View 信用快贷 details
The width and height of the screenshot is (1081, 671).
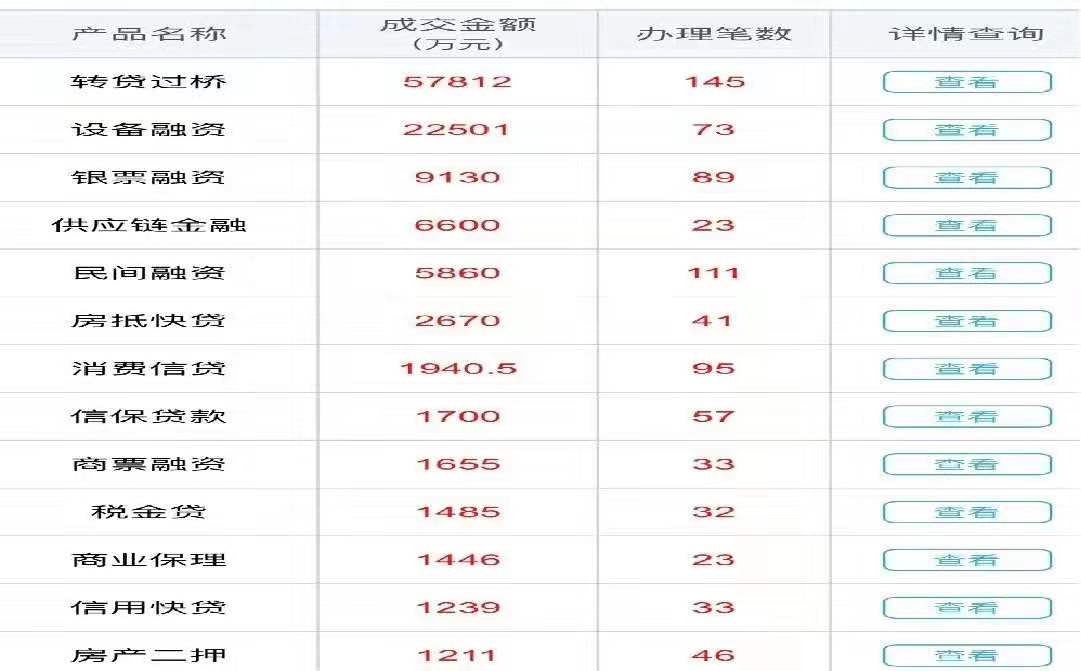pos(967,608)
